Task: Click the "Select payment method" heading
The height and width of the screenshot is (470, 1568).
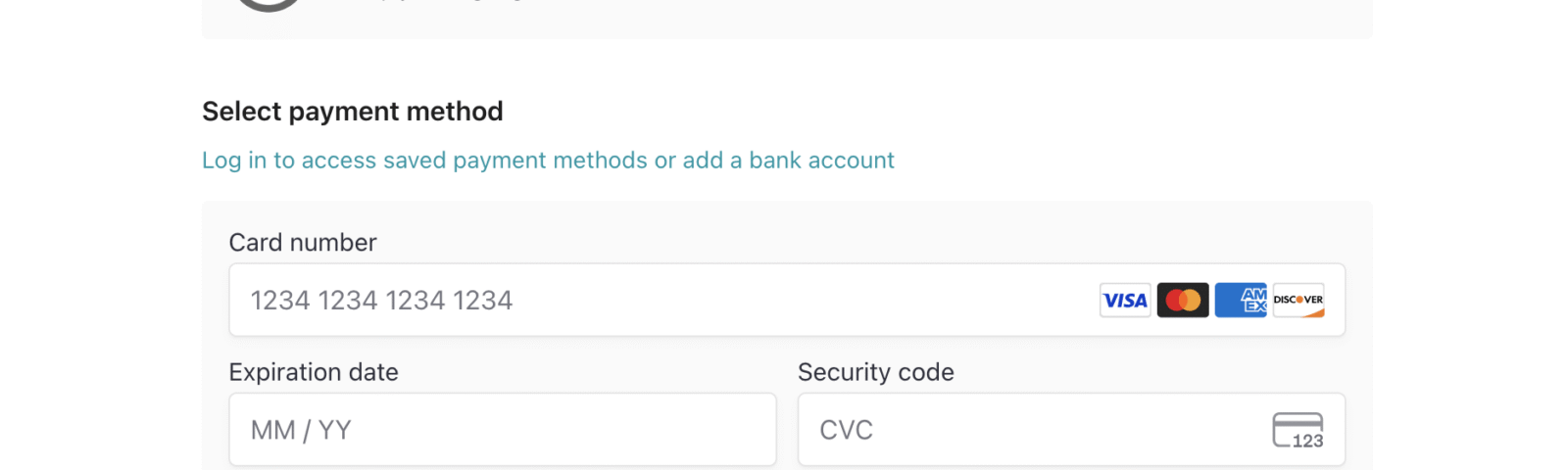Action: pos(352,112)
